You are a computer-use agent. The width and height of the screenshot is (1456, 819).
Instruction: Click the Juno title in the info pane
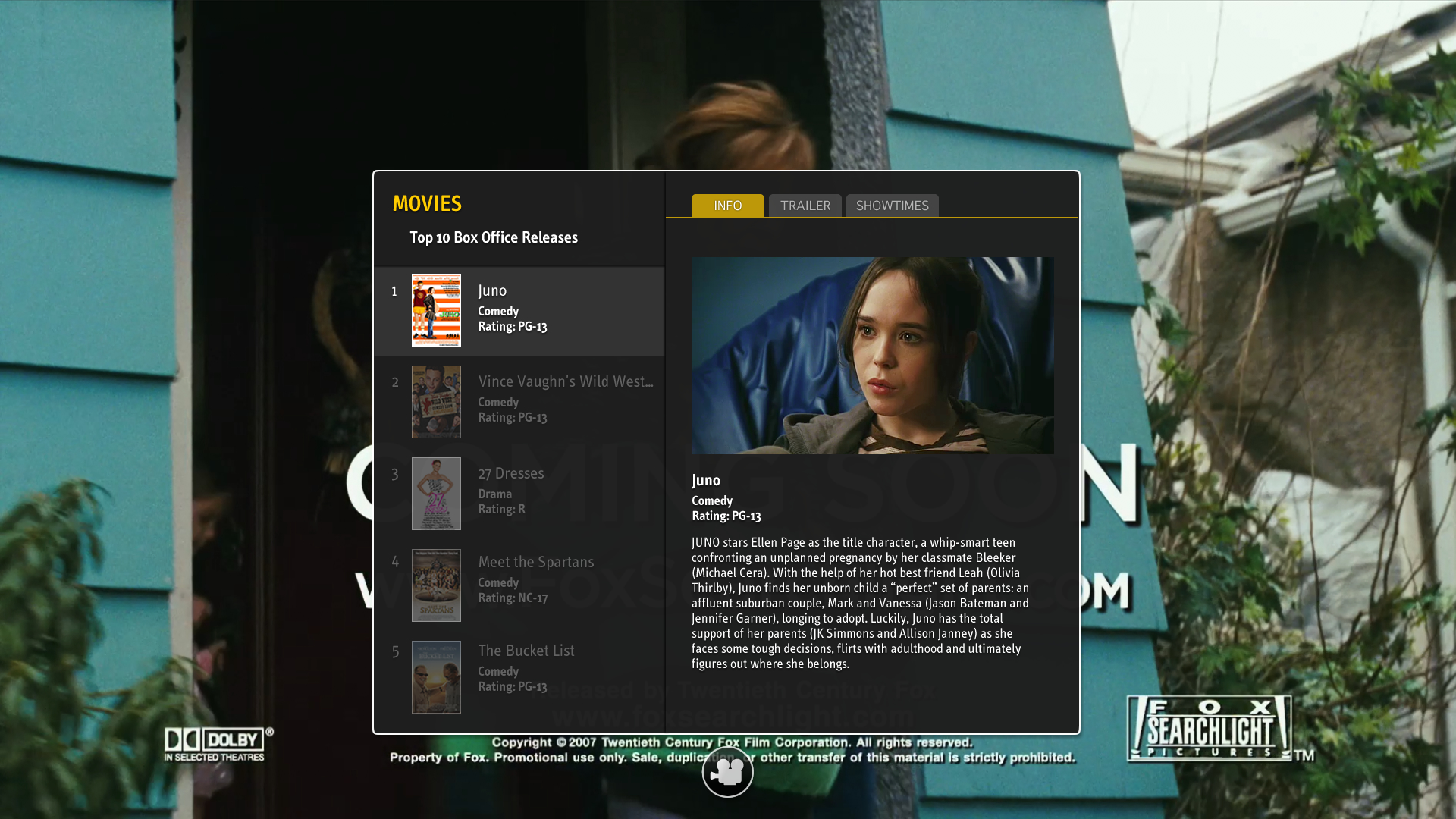coord(706,480)
